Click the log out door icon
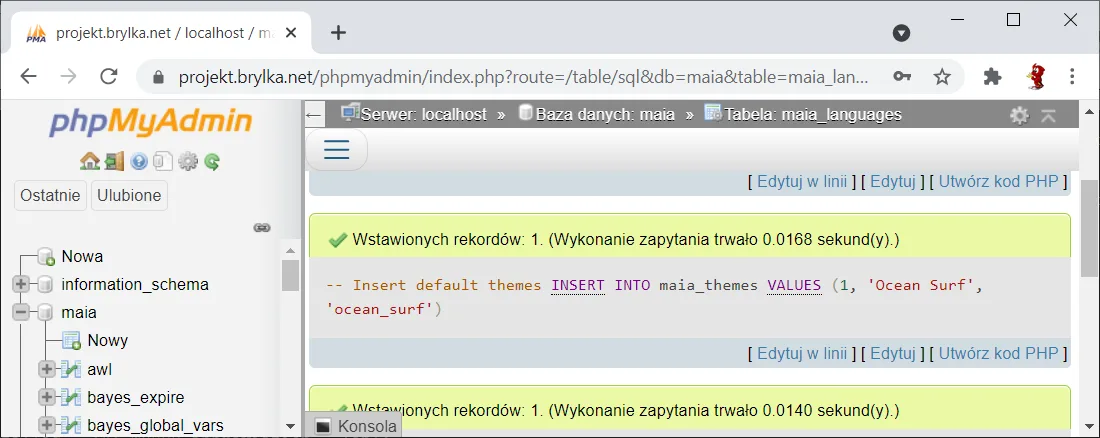 (114, 162)
